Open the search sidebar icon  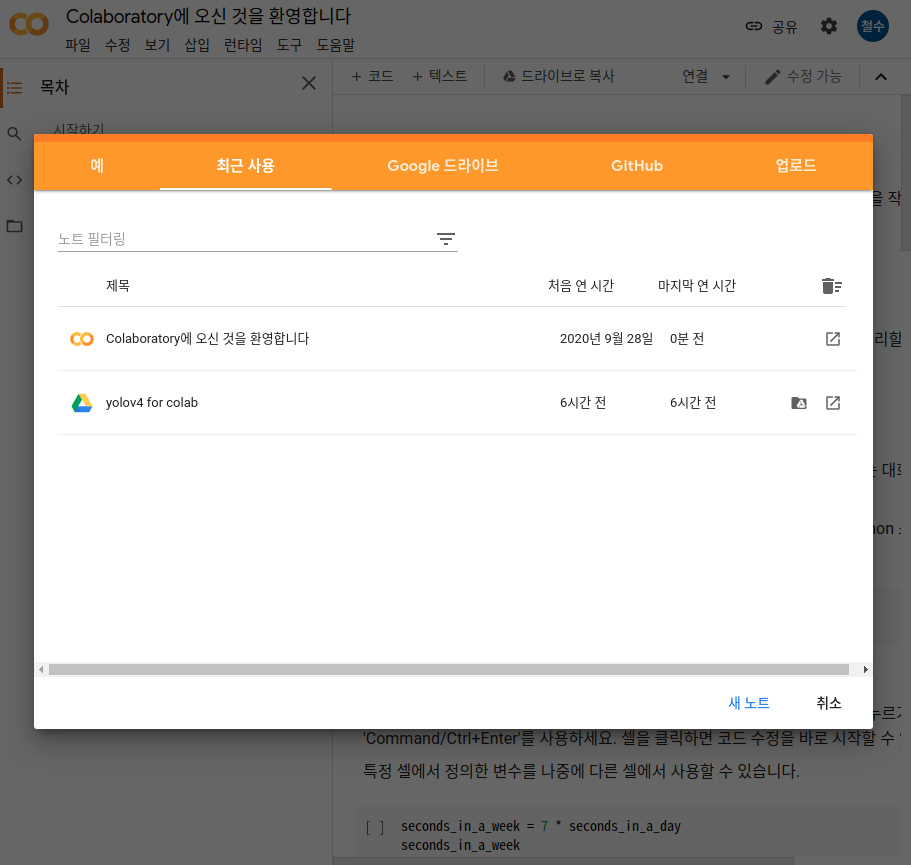(x=14, y=134)
